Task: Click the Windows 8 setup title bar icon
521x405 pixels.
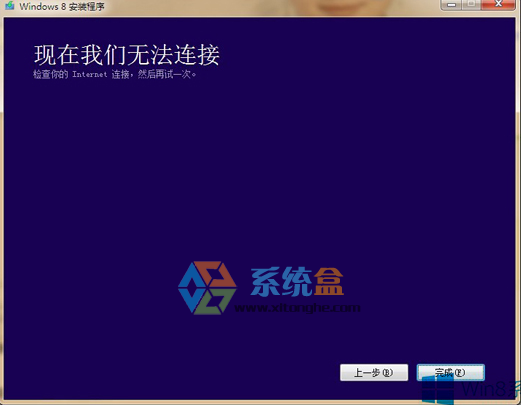Action: click(x=10, y=6)
